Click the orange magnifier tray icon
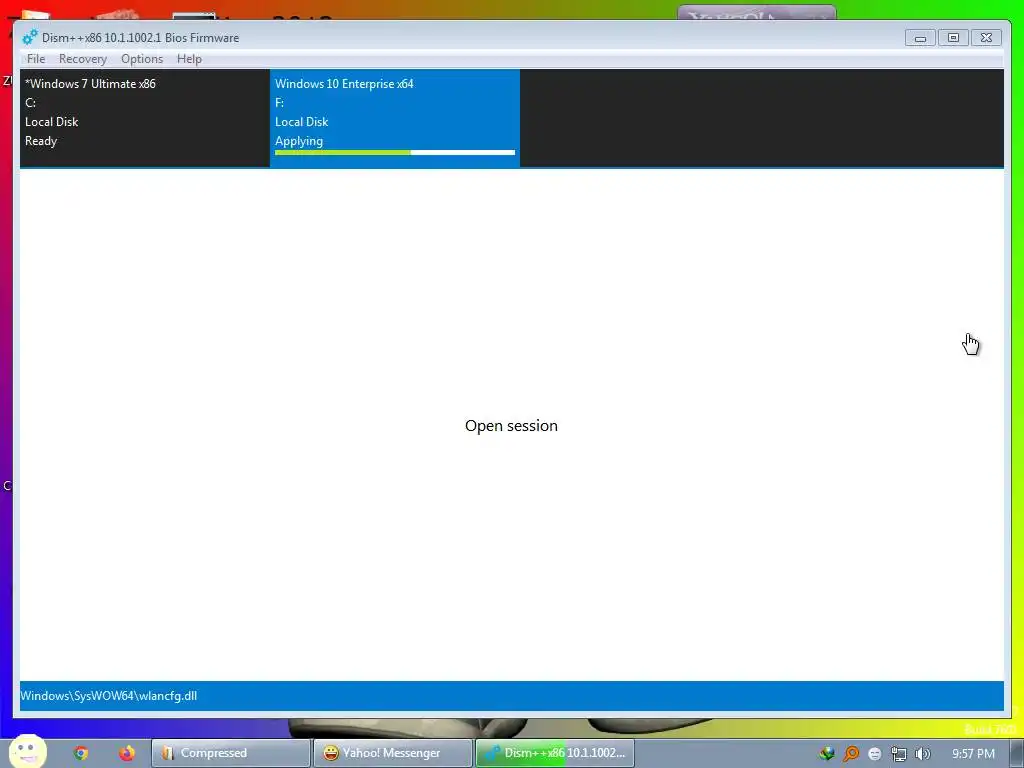 [851, 754]
